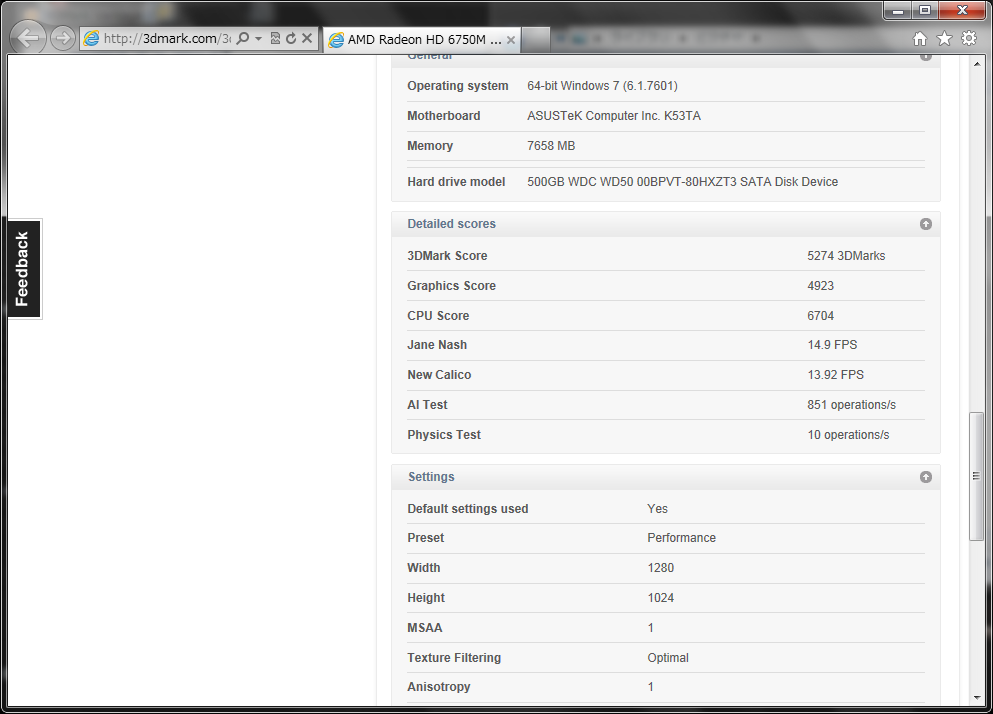993x714 pixels.
Task: Click the 'MSAA' row label
Action: pos(424,628)
